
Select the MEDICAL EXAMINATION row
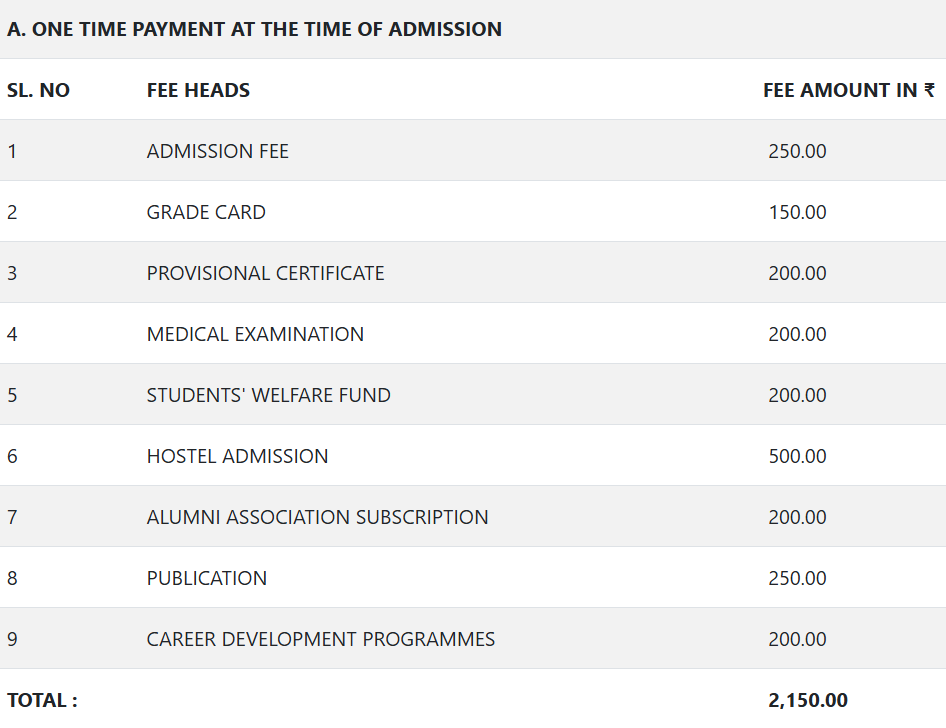click(255, 334)
